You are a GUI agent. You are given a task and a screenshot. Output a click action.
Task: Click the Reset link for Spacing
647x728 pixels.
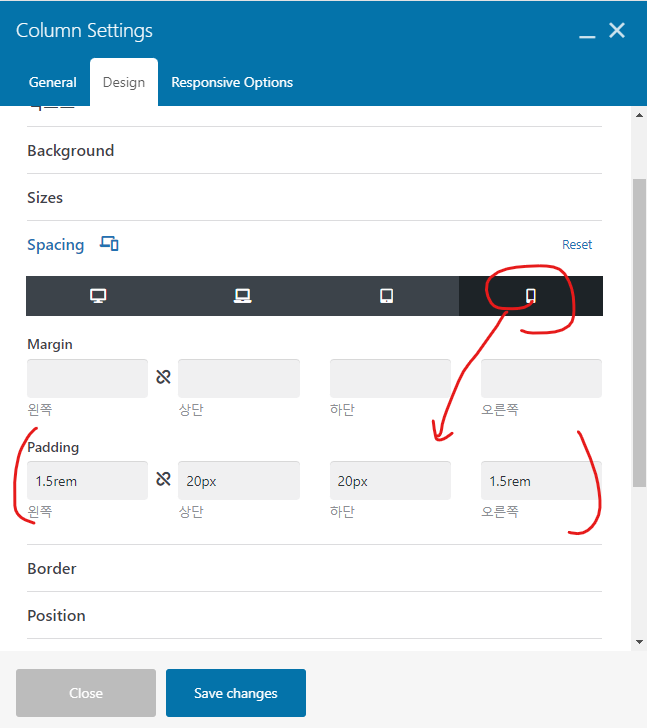coord(577,245)
